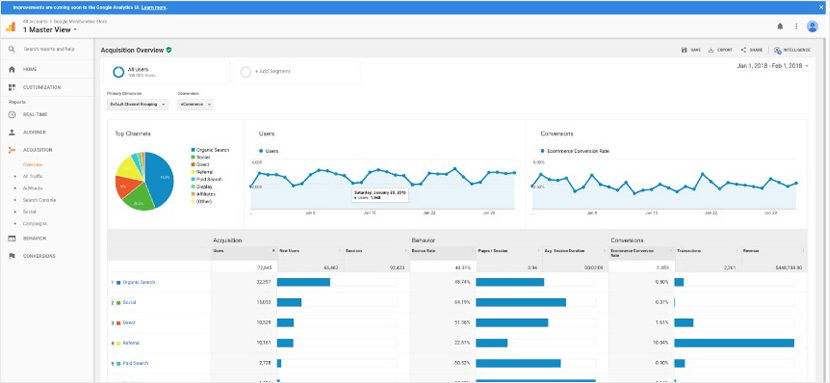Click the 72,645 total users value
The width and height of the screenshot is (830, 383).
(x=264, y=267)
